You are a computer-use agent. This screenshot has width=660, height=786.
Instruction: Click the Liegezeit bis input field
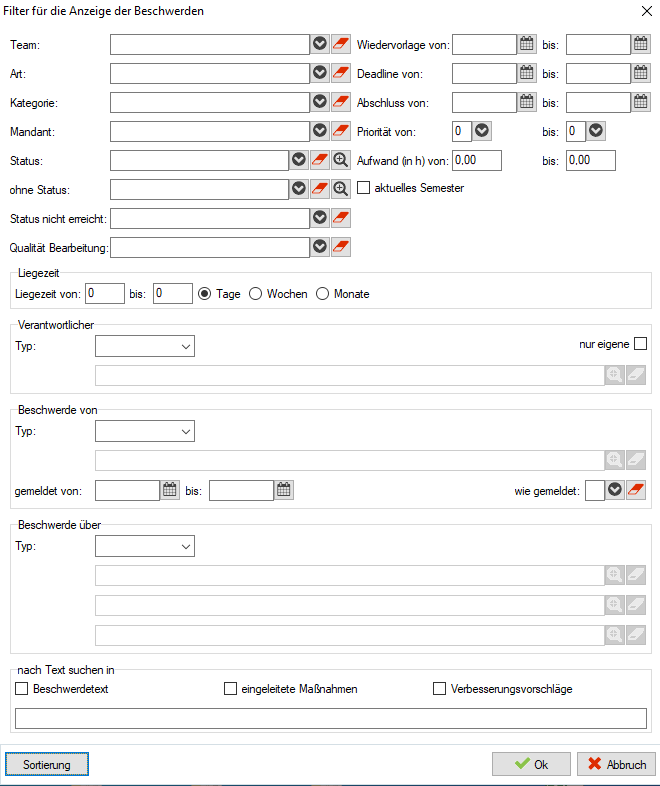point(173,293)
